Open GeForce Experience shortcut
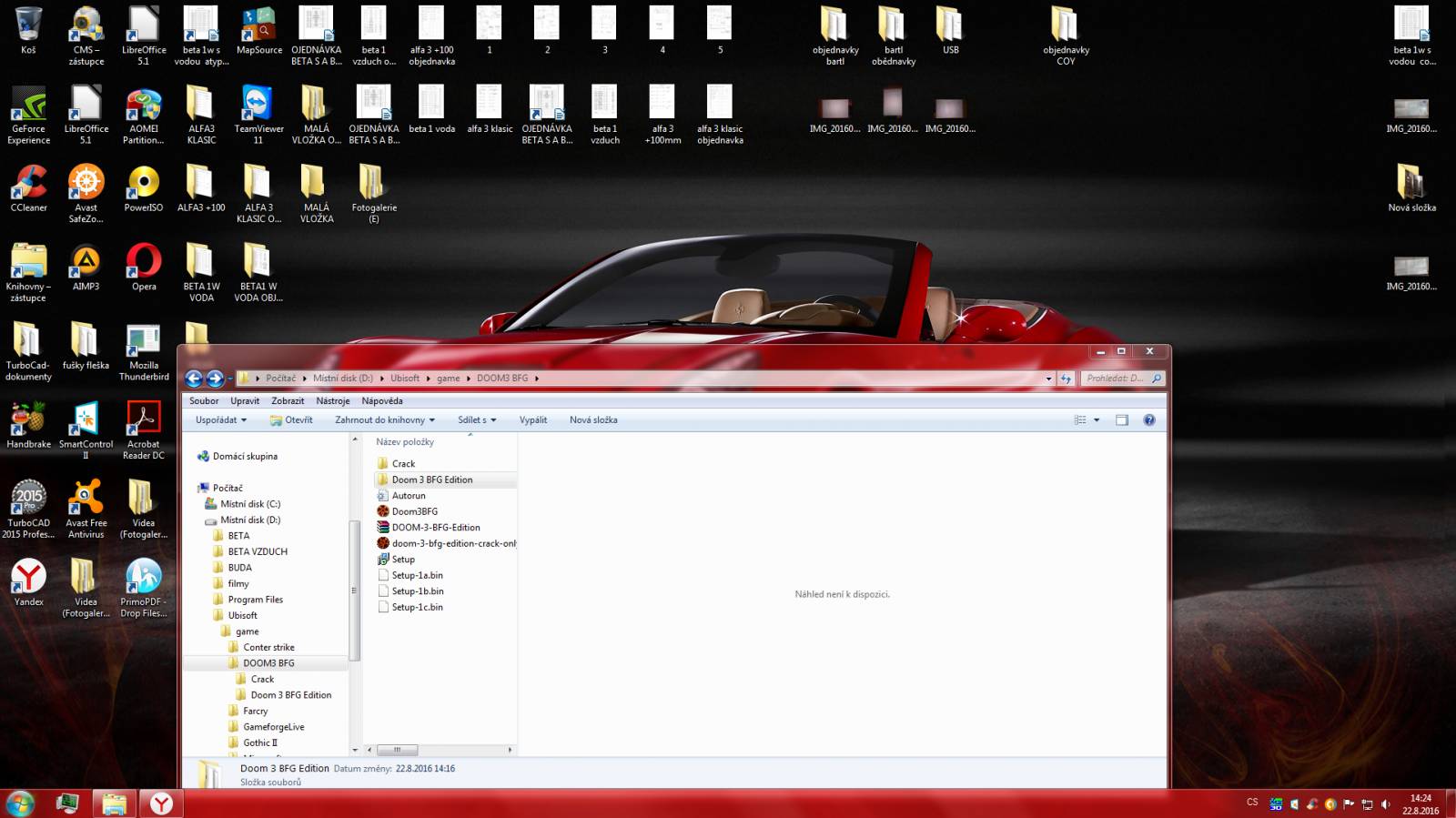Viewport: 1456px width, 818px height. click(x=28, y=116)
